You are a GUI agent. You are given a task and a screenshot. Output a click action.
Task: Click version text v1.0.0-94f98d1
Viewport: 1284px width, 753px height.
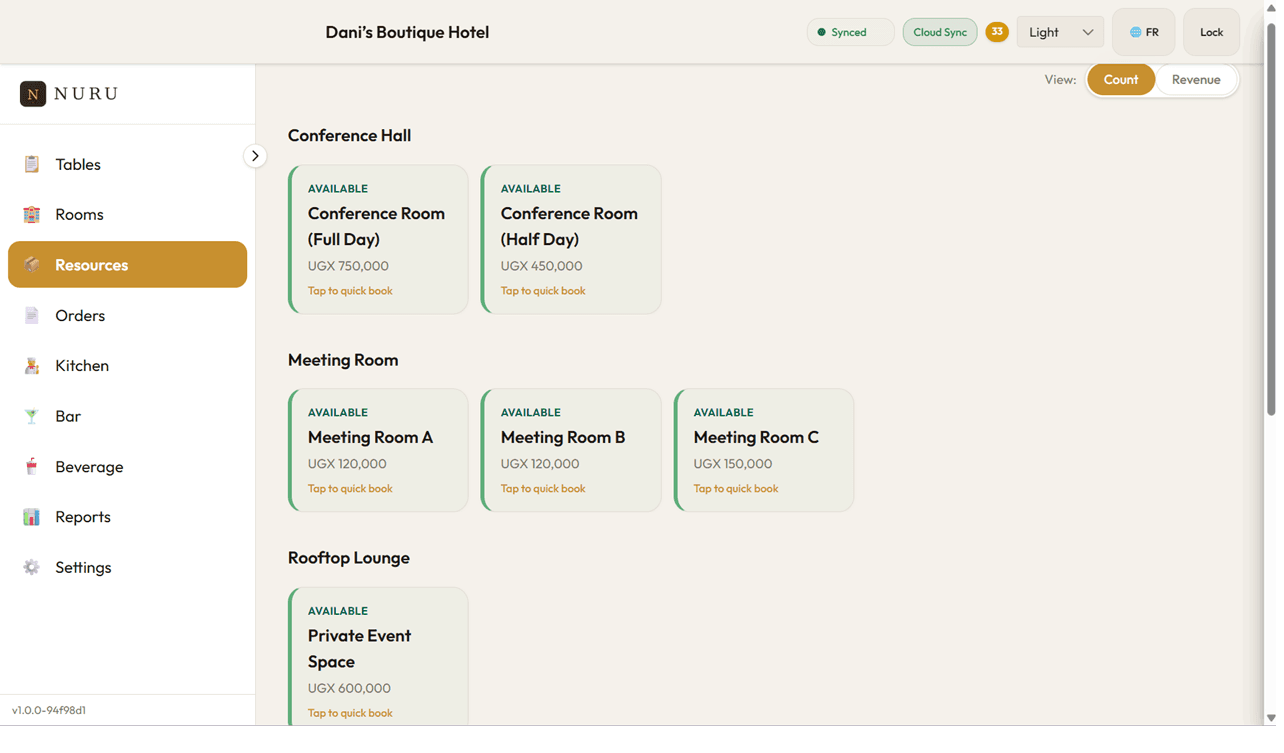[x=49, y=710]
